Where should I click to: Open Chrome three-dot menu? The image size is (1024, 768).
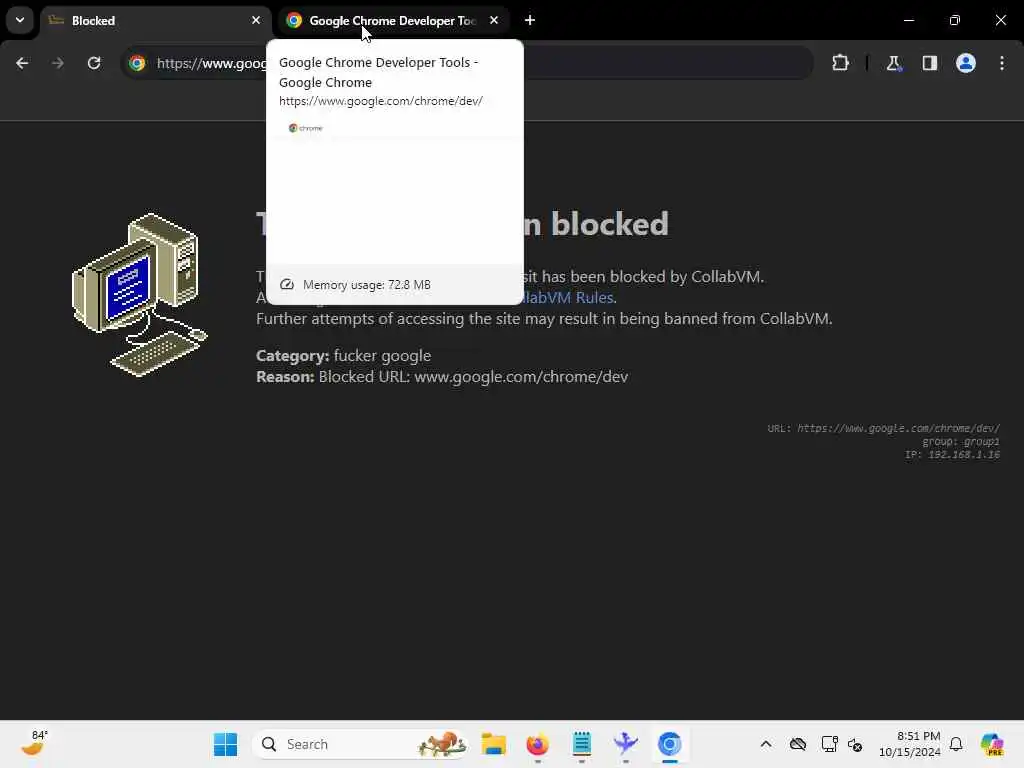1002,63
